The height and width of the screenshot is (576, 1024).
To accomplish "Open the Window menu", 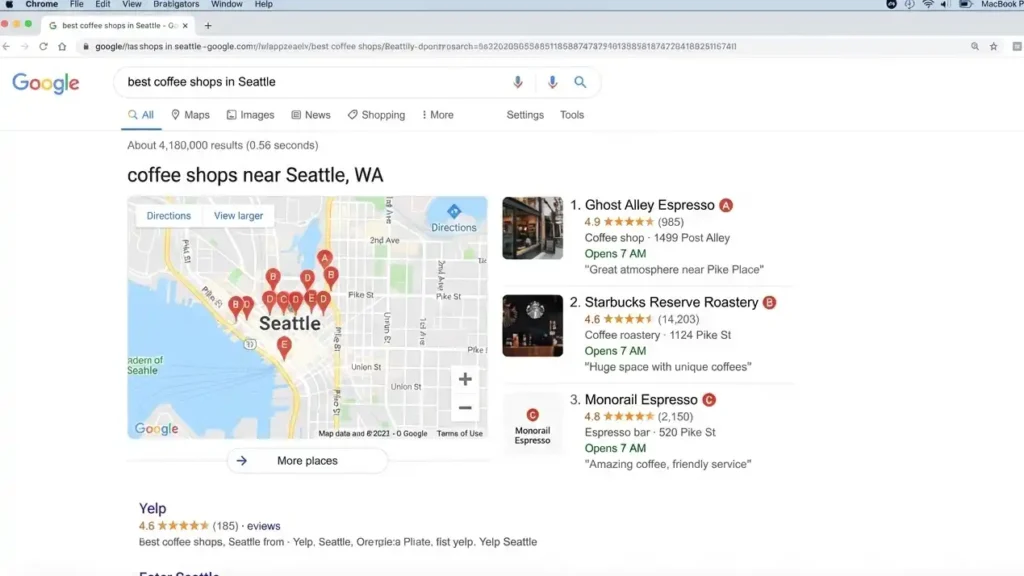I will [x=227, y=5].
